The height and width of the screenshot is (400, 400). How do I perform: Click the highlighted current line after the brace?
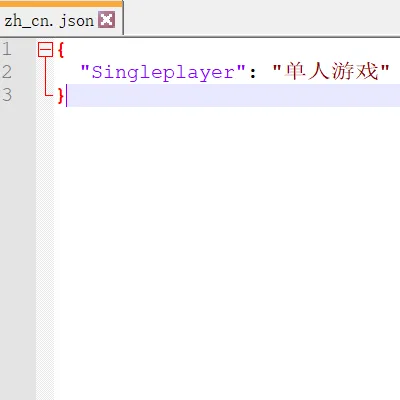(x=233, y=95)
